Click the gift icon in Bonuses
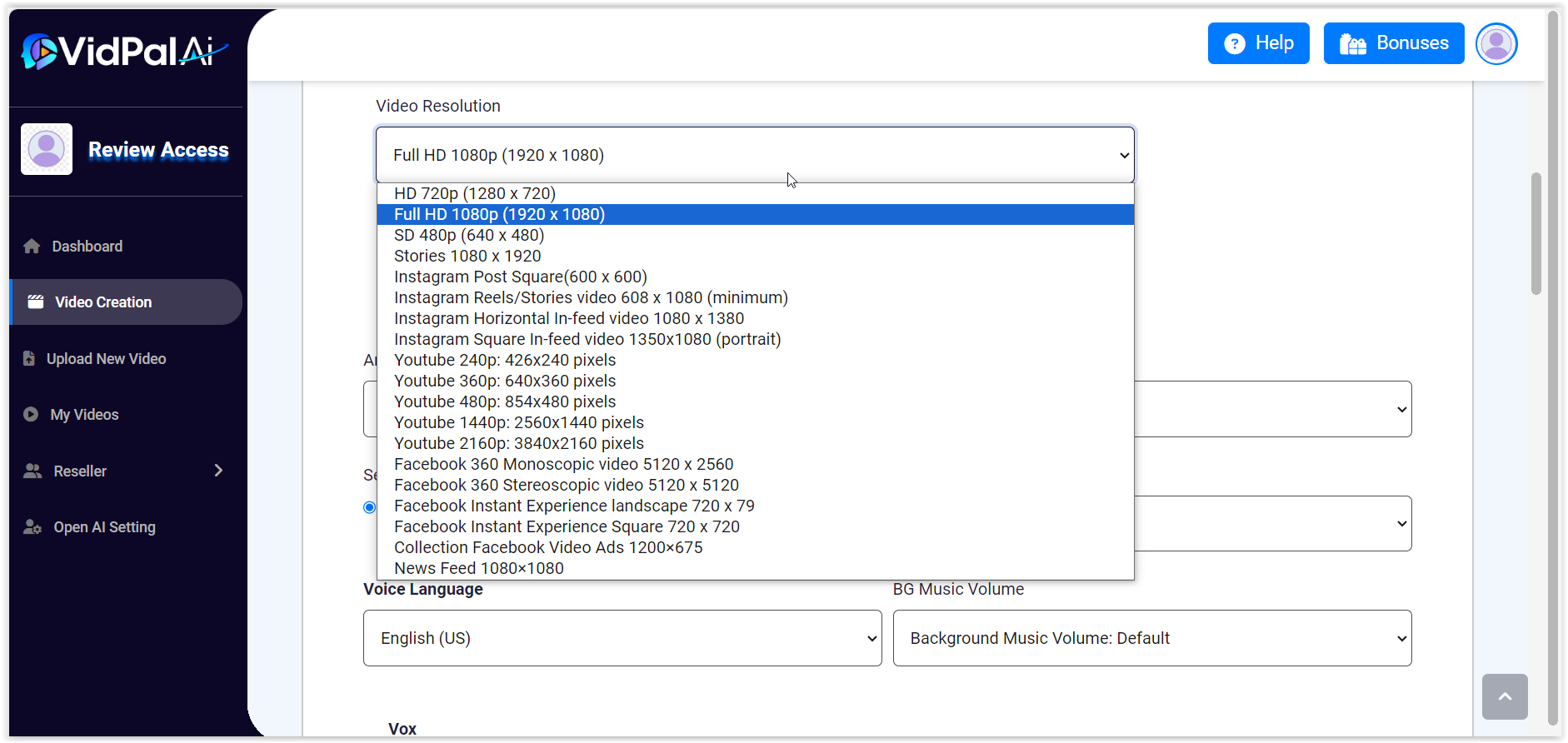The width and height of the screenshot is (1568, 743). coord(1352,43)
